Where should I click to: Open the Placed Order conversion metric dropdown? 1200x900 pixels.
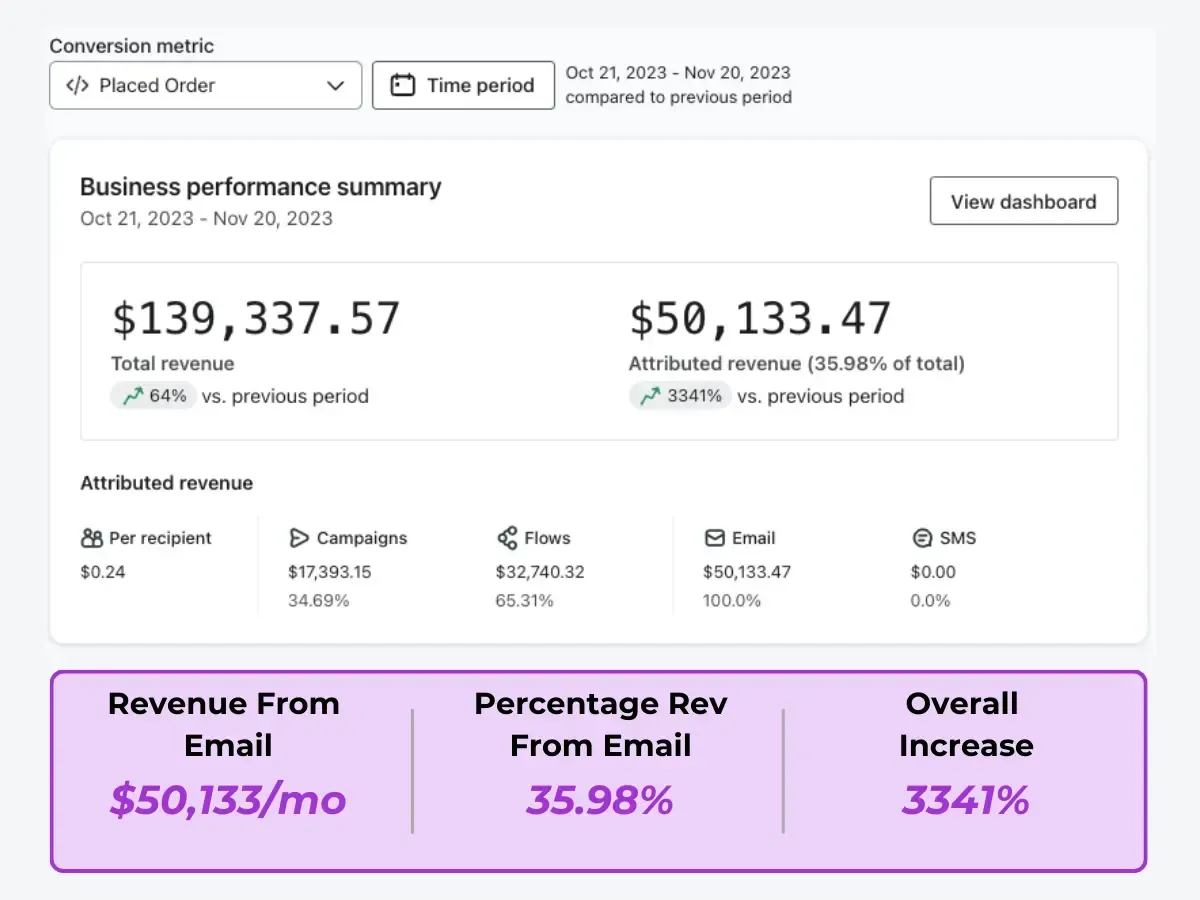coord(205,86)
